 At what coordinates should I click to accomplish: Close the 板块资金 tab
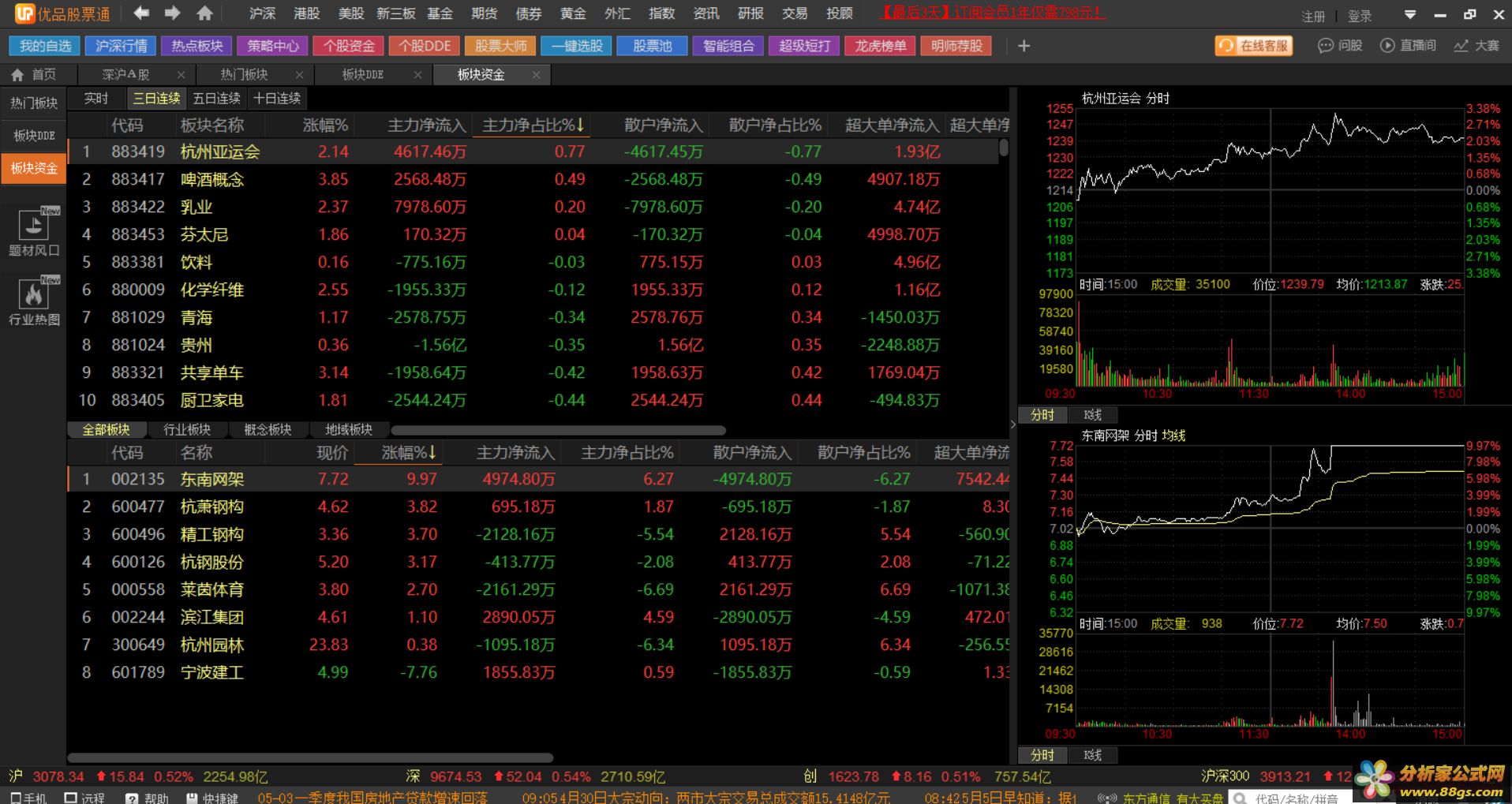click(536, 75)
